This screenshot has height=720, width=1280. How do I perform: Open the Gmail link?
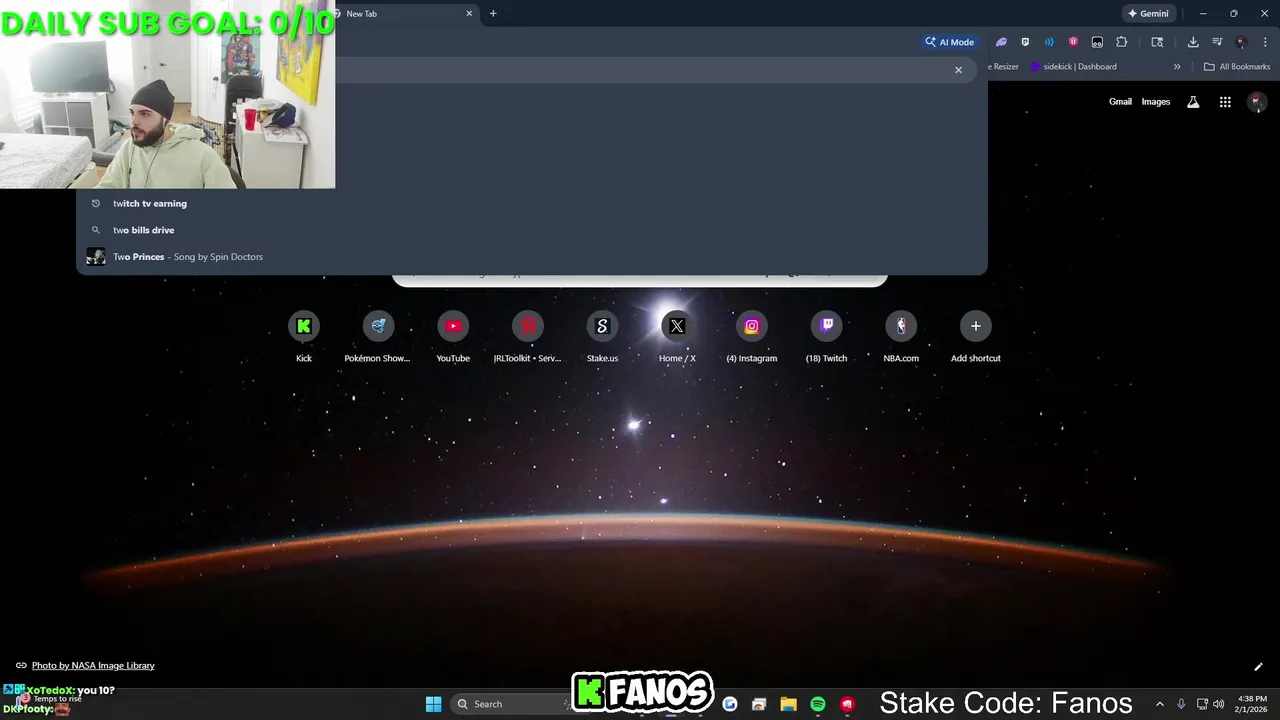click(1120, 102)
